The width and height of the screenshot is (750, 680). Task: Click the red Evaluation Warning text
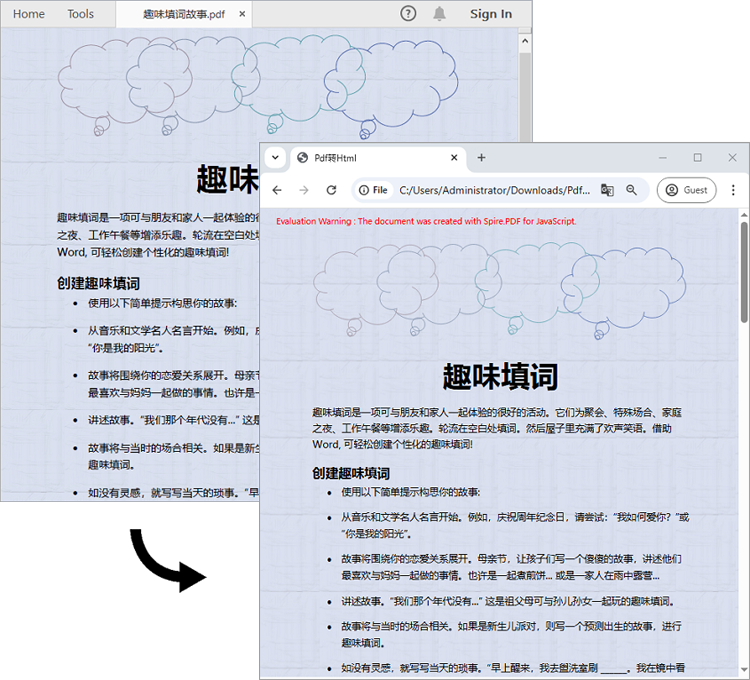426,221
